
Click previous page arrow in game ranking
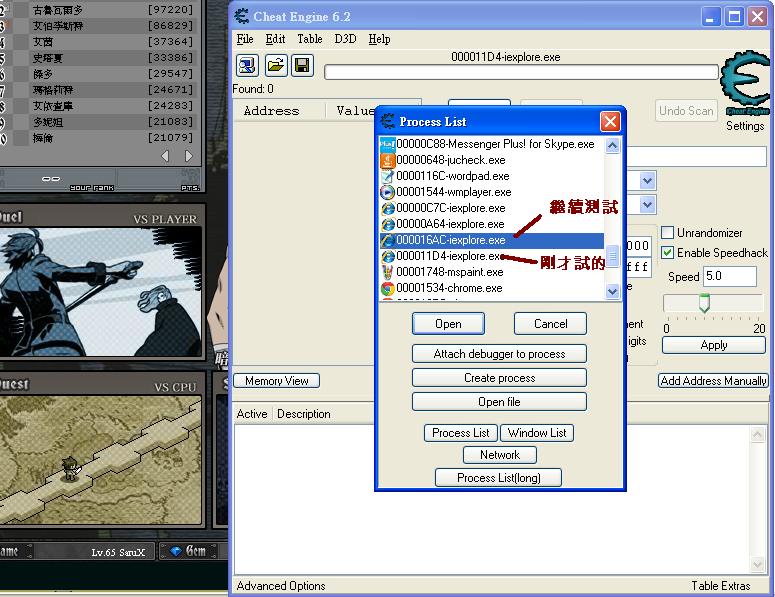click(165, 156)
